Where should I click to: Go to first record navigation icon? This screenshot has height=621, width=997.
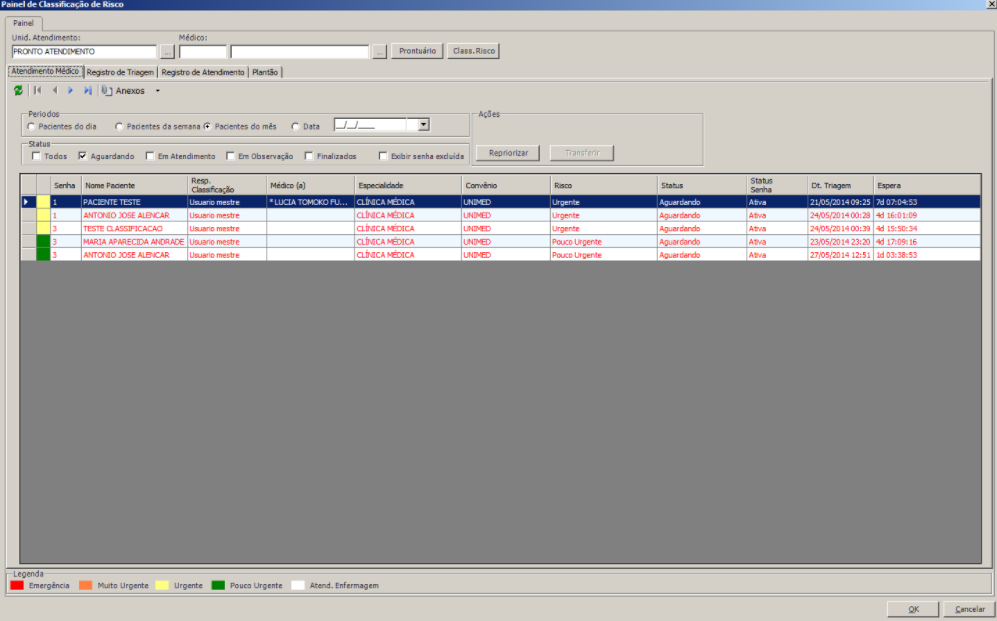point(38,91)
